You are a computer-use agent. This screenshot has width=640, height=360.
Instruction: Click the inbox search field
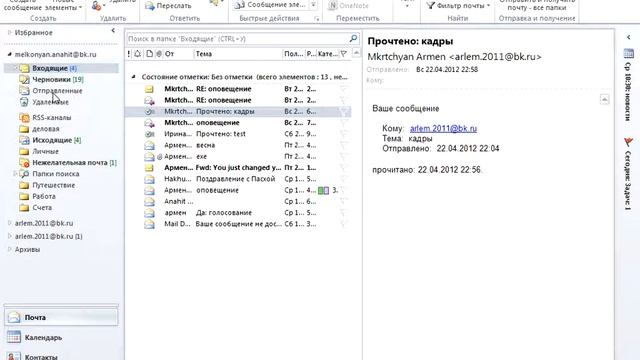coord(237,39)
